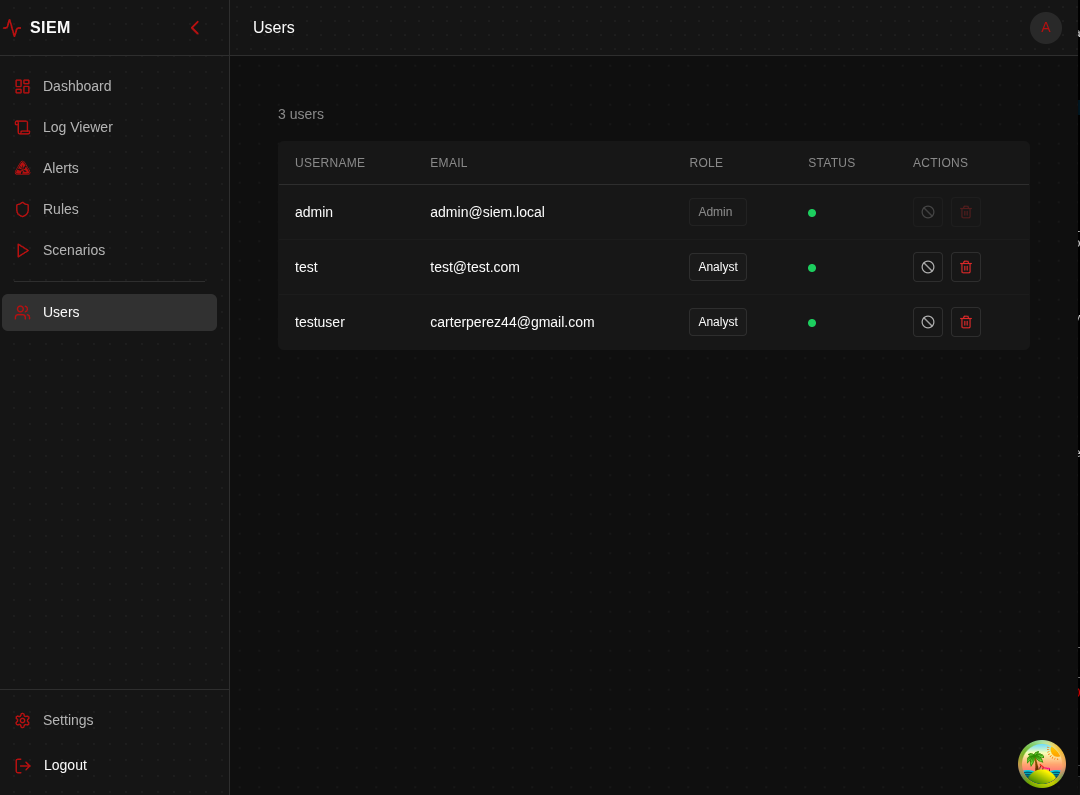
Task: Open the Alerts section
Action: tap(110, 168)
